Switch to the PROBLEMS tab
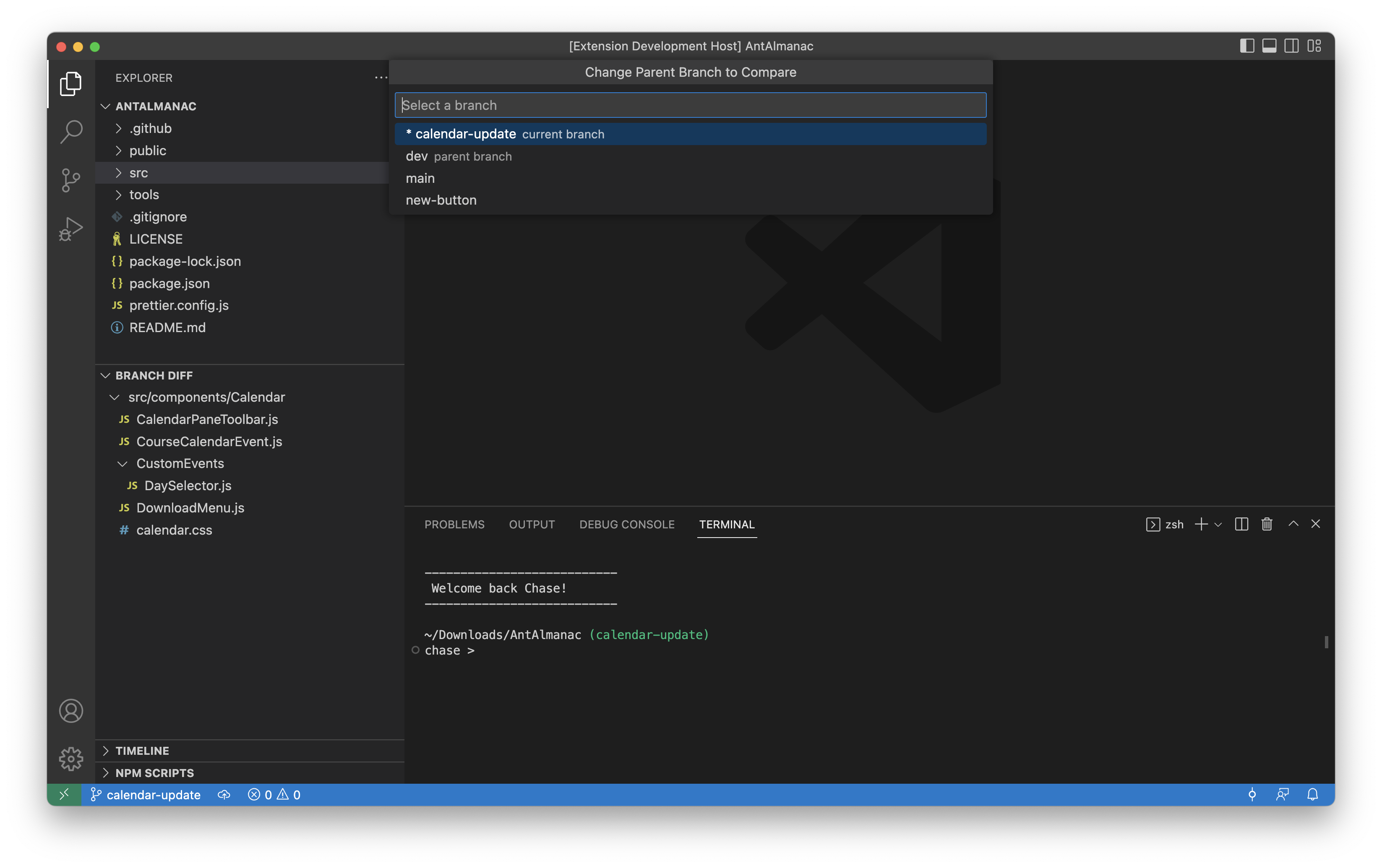The image size is (1382, 868). [x=454, y=524]
